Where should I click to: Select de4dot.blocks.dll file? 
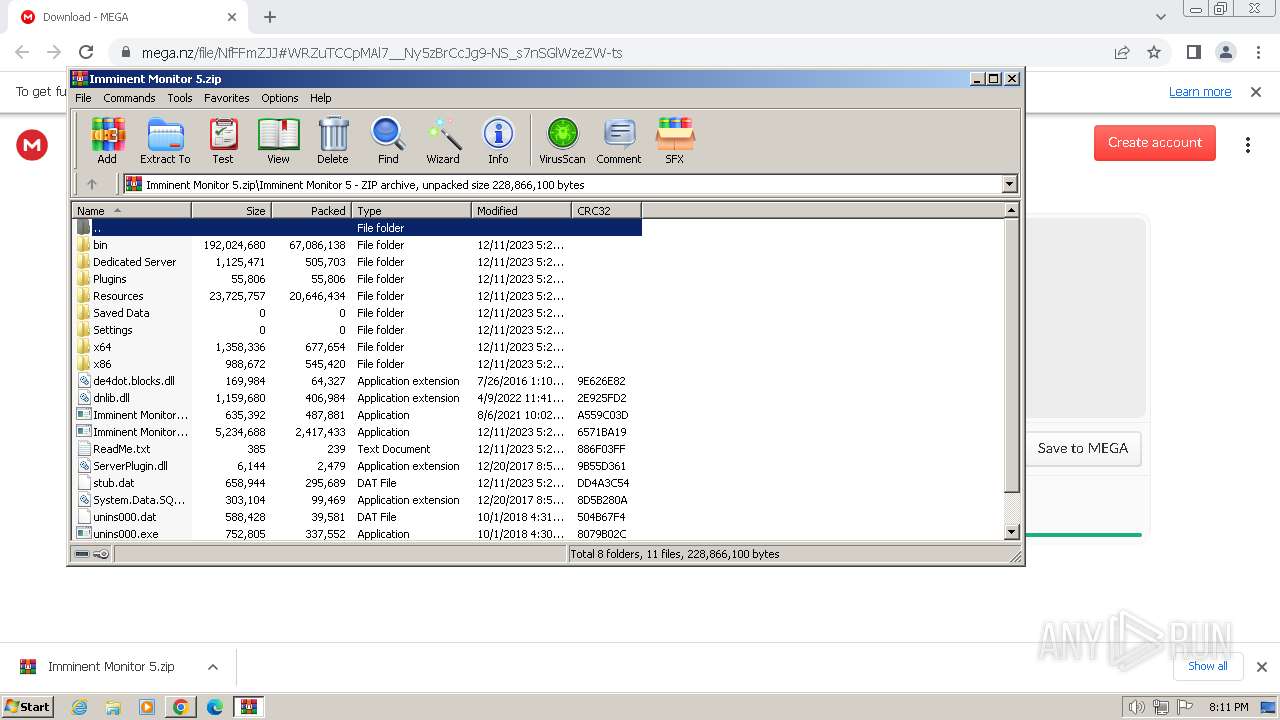pos(356,381)
